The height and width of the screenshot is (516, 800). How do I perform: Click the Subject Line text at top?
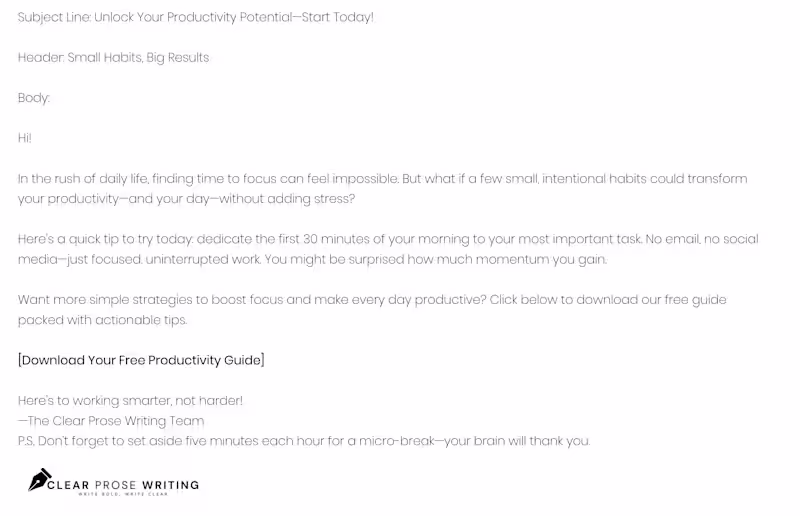195,17
